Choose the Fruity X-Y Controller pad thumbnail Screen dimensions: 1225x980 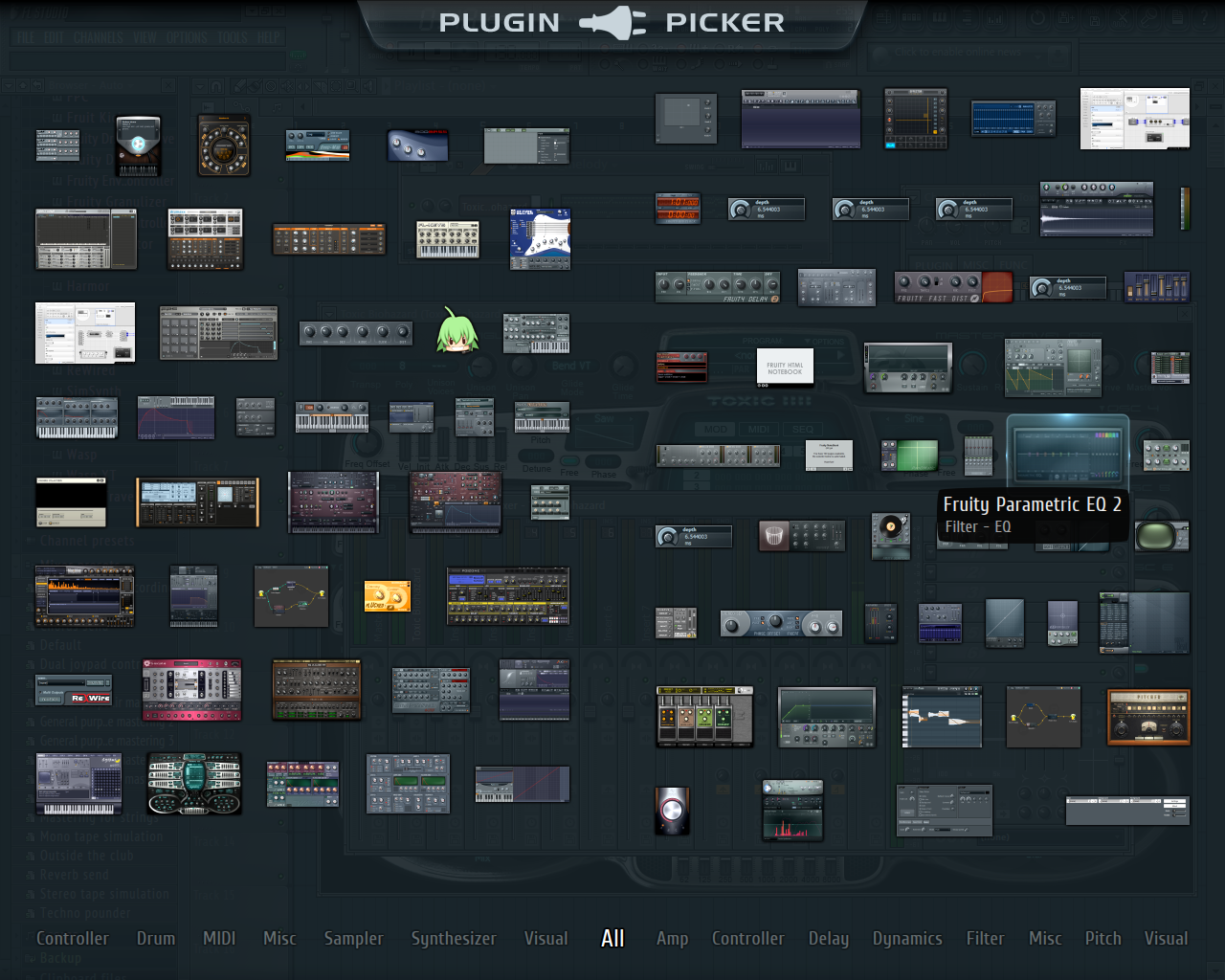(x=686, y=119)
